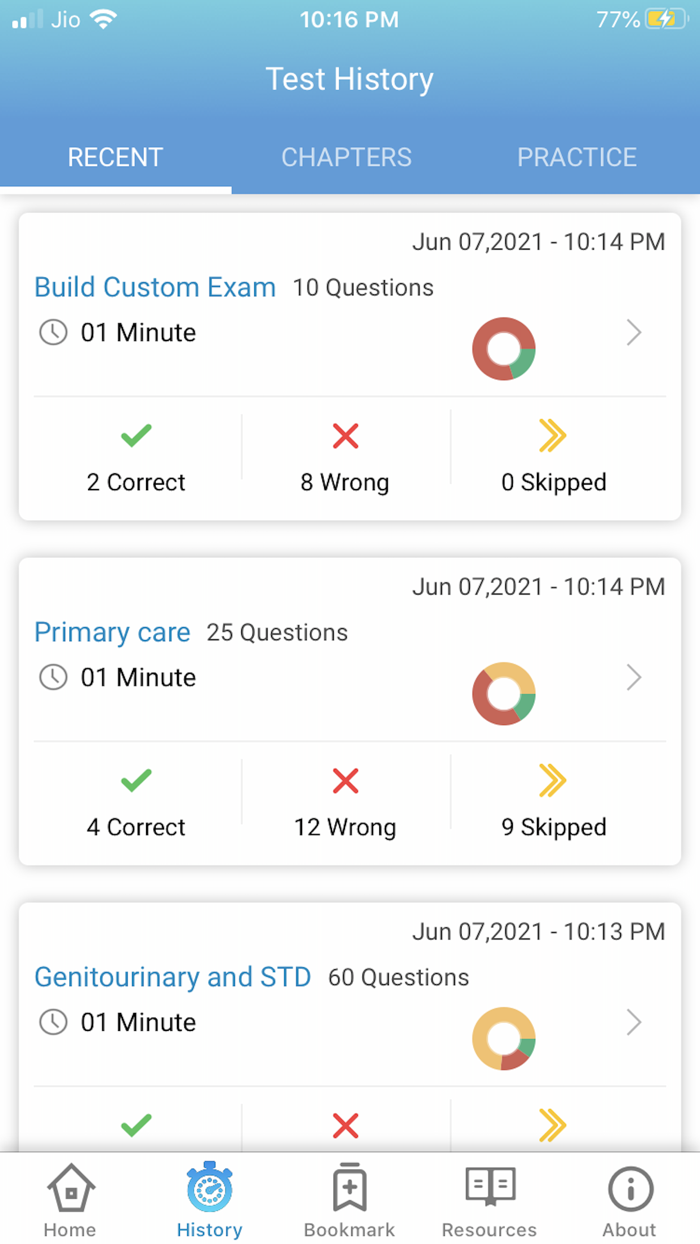Switch to the CHAPTERS tab
Screen dimensions: 700x1244
pos(346,157)
